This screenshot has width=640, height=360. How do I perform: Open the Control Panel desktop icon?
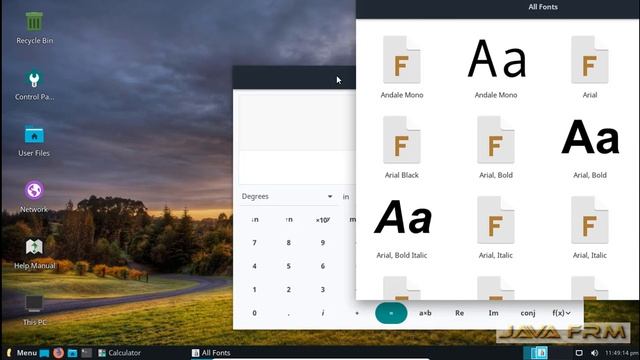point(34,85)
